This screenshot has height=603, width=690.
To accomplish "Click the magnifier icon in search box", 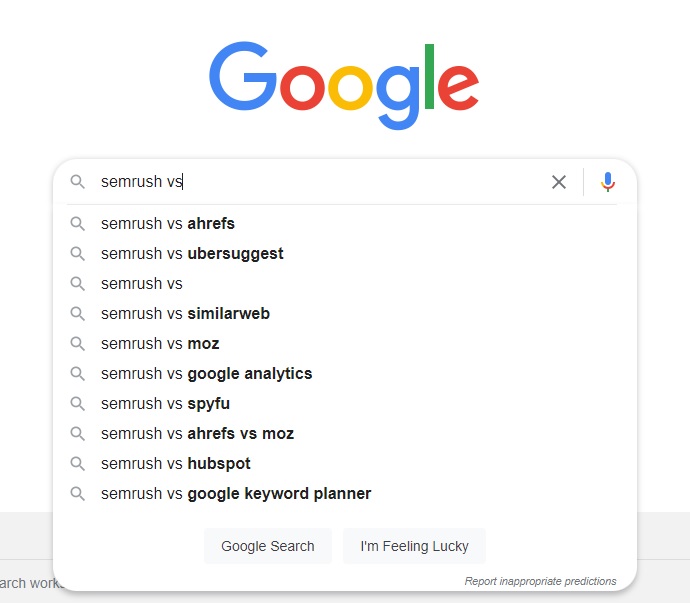I will [77, 181].
